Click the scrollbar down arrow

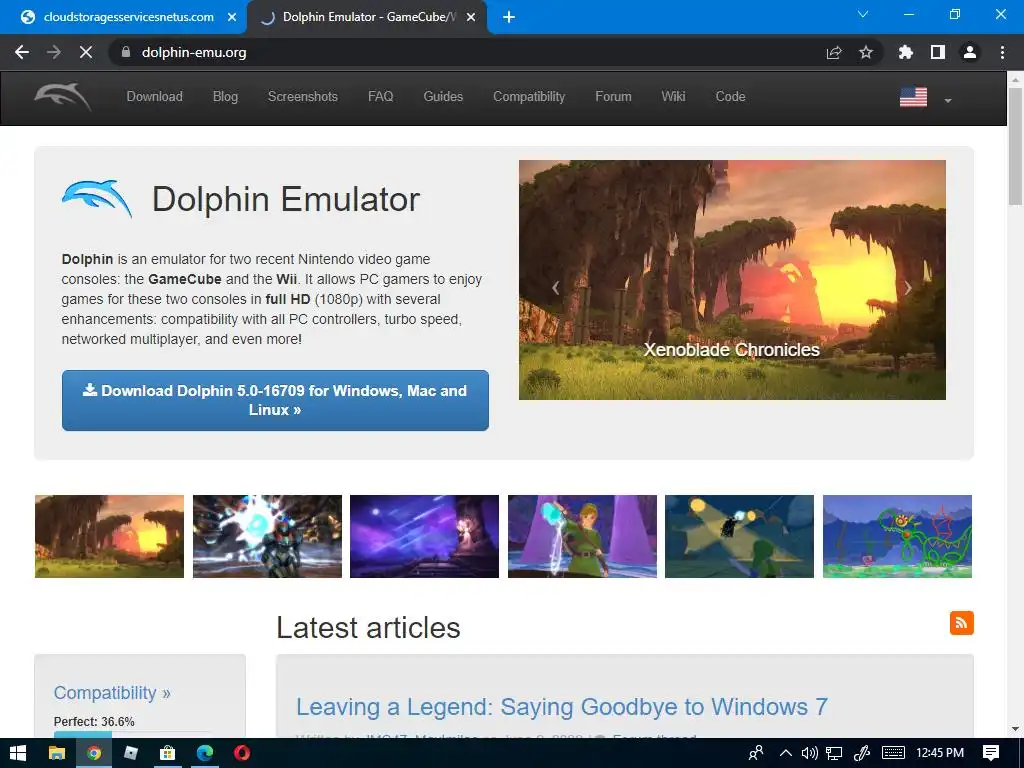coord(1015,729)
